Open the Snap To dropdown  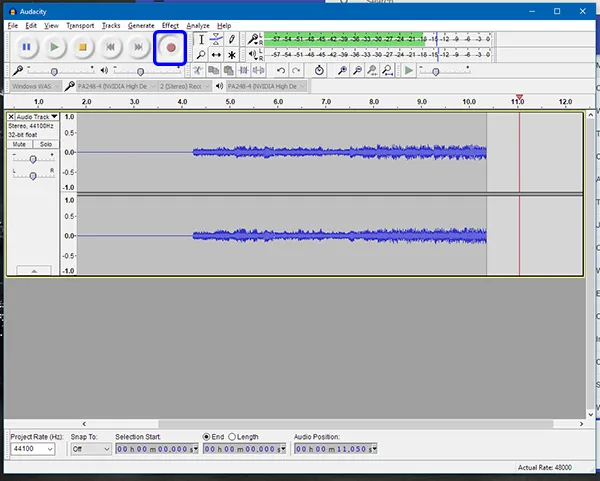pyautogui.click(x=91, y=448)
